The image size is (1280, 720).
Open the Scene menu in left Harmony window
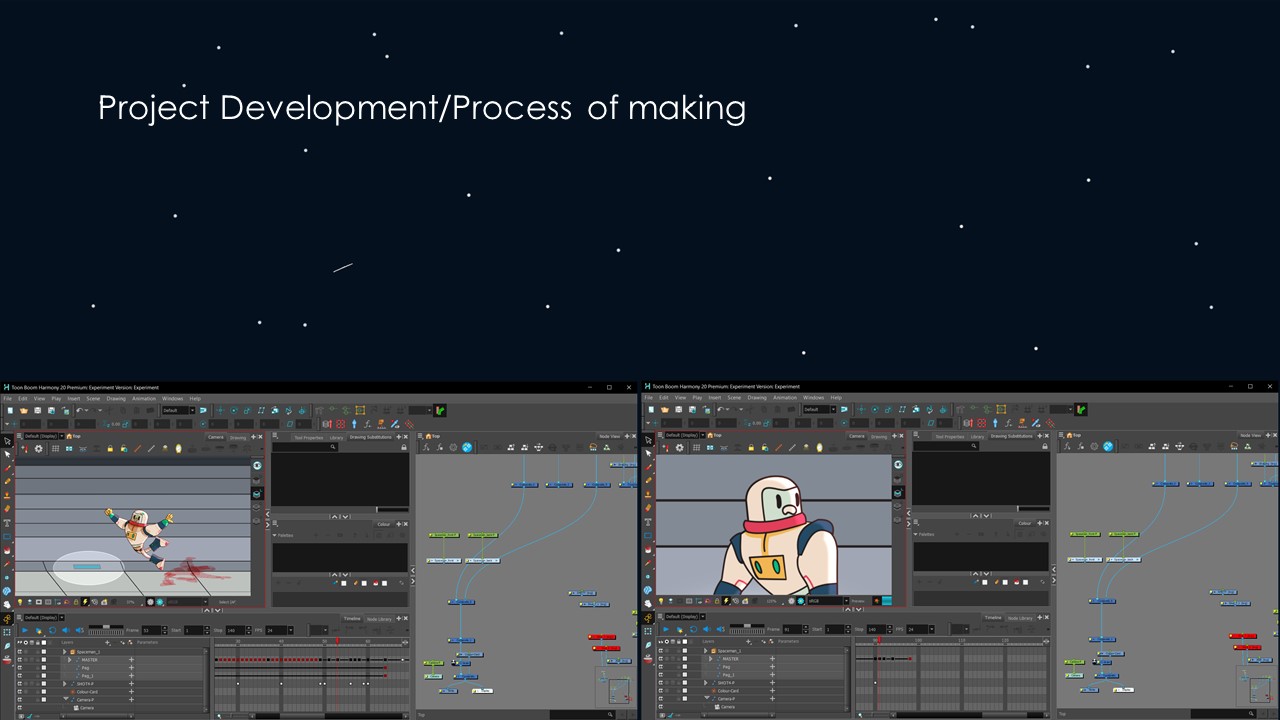coord(93,398)
